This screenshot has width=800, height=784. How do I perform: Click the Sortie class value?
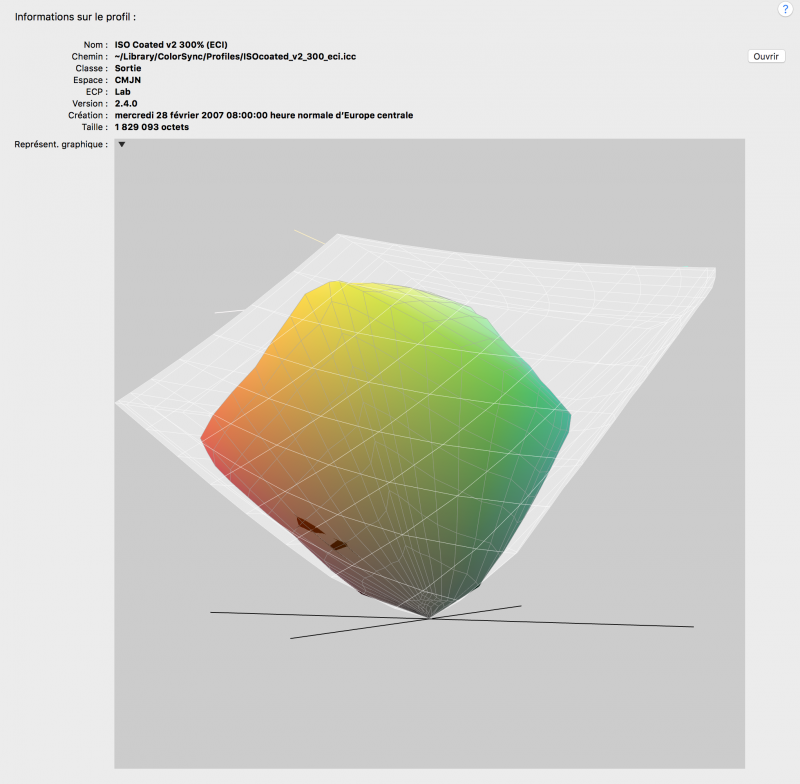[x=129, y=68]
